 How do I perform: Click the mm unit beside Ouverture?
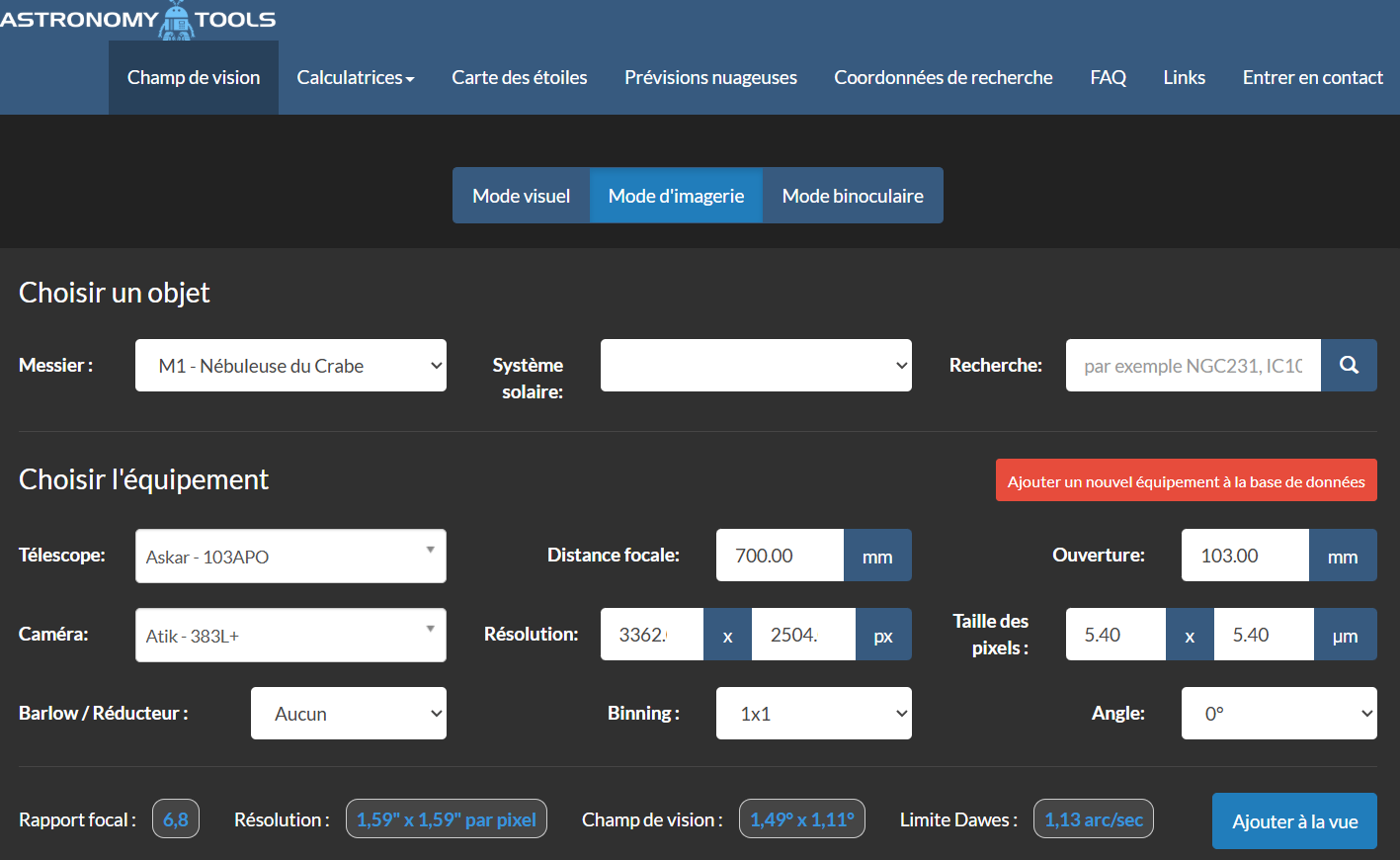[1343, 556]
